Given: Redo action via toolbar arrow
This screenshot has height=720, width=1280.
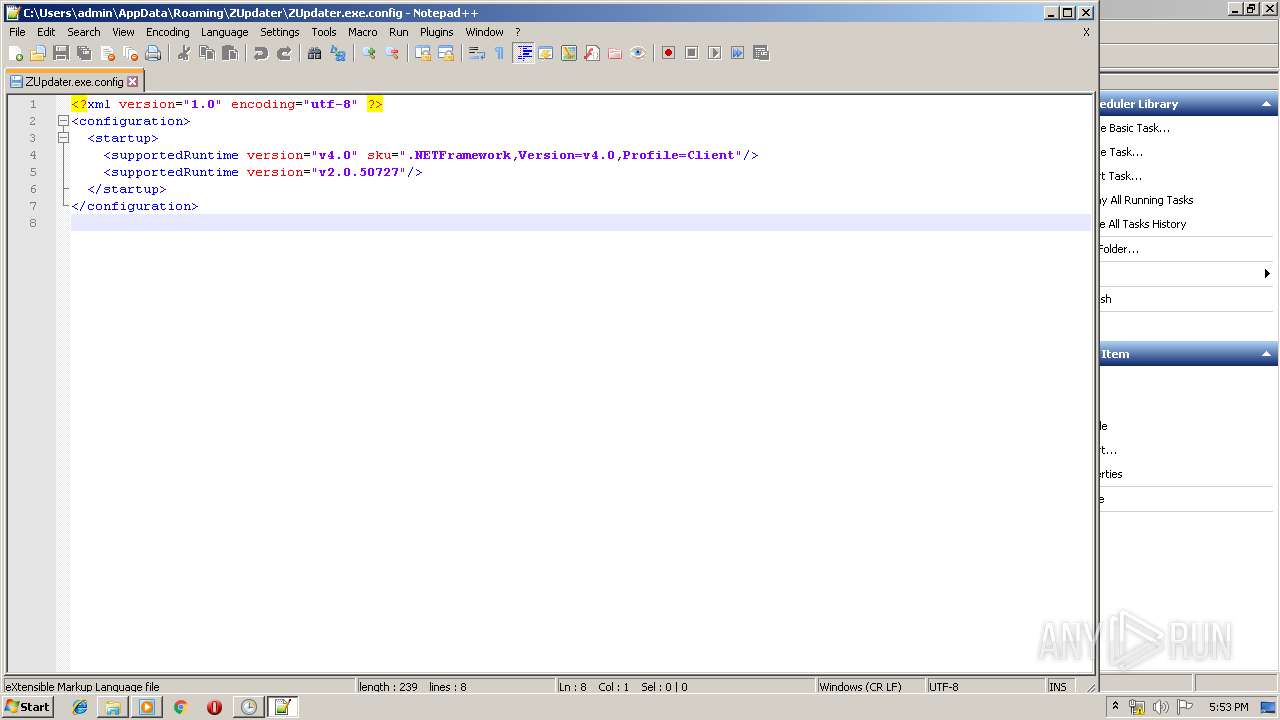Looking at the screenshot, I should [284, 53].
